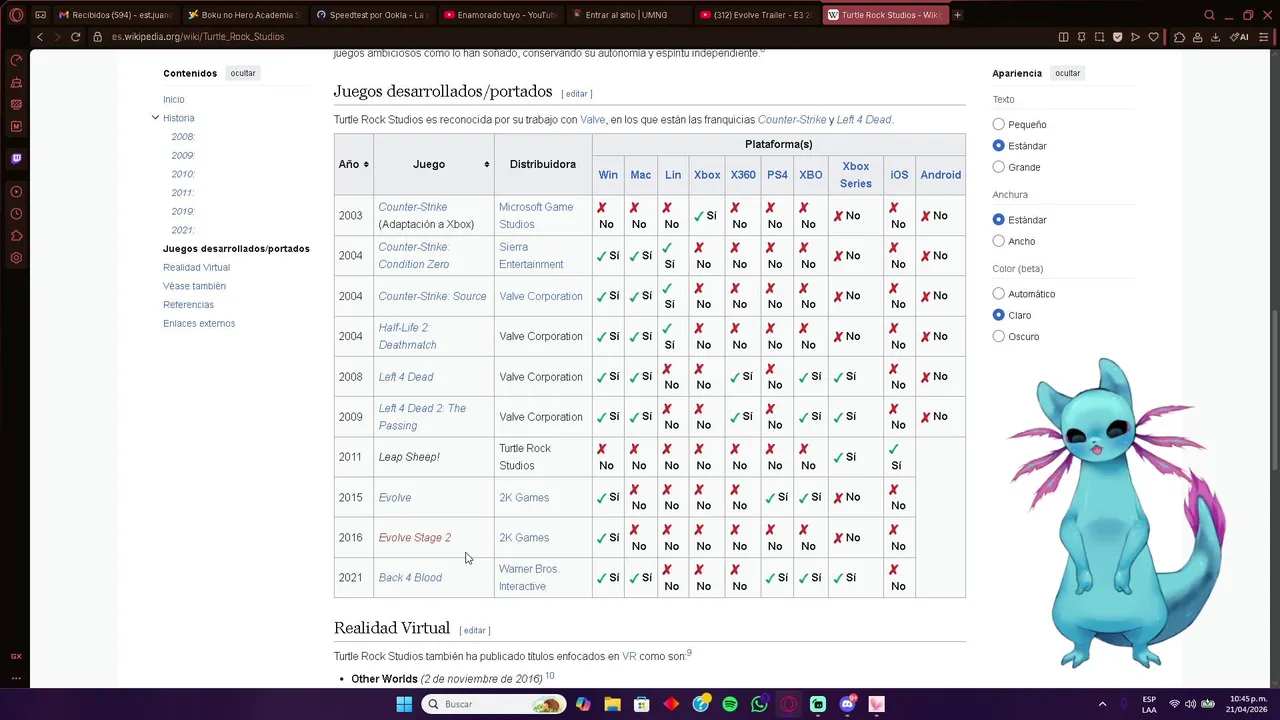Open Discord from the taskbar
Viewport: 1280px width, 720px height.
click(848, 704)
